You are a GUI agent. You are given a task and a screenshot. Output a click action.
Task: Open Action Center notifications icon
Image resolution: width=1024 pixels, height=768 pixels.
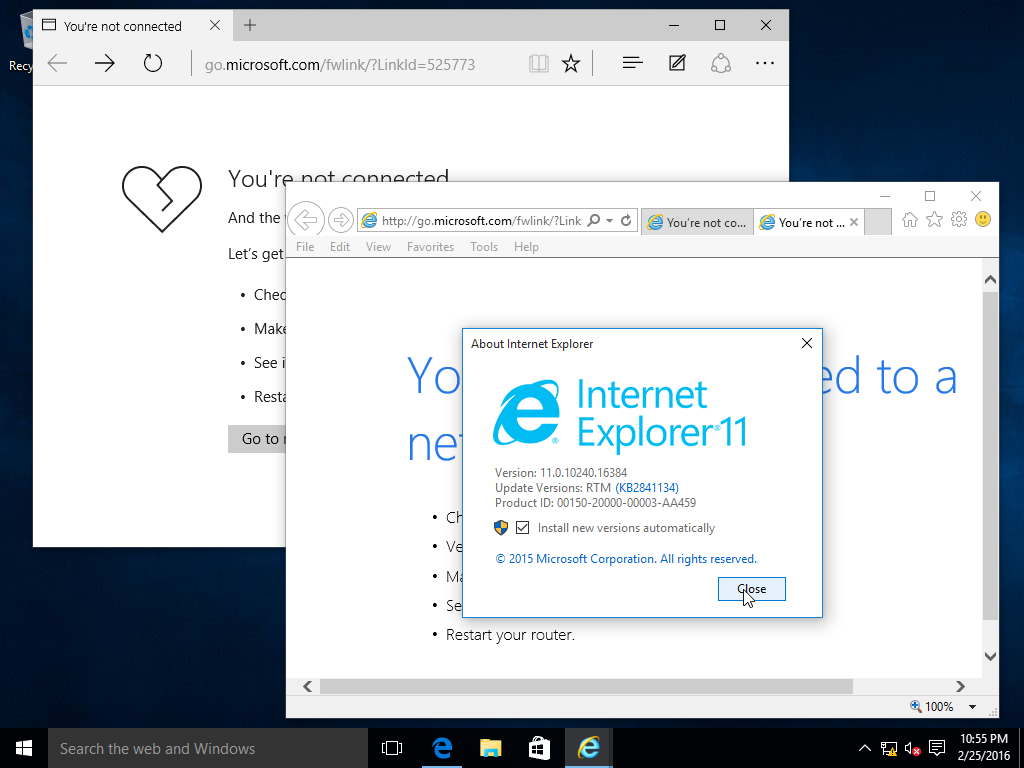pos(937,748)
